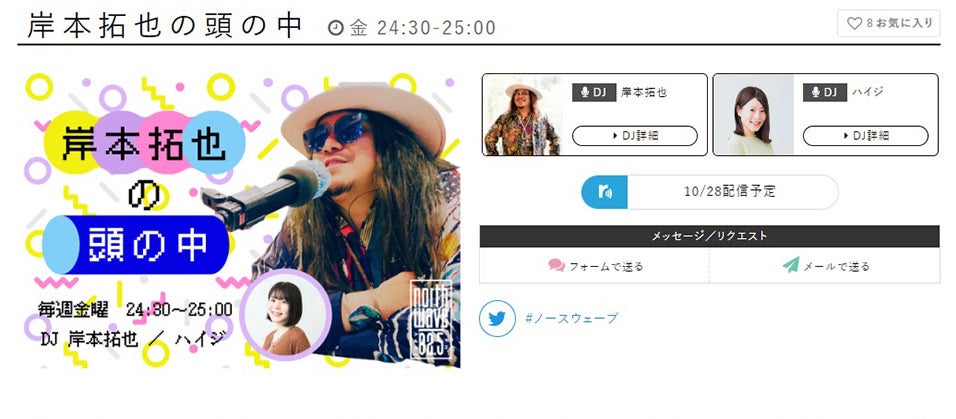
Task: Open the #ノースウェーブ hashtag link
Action: (x=571, y=318)
